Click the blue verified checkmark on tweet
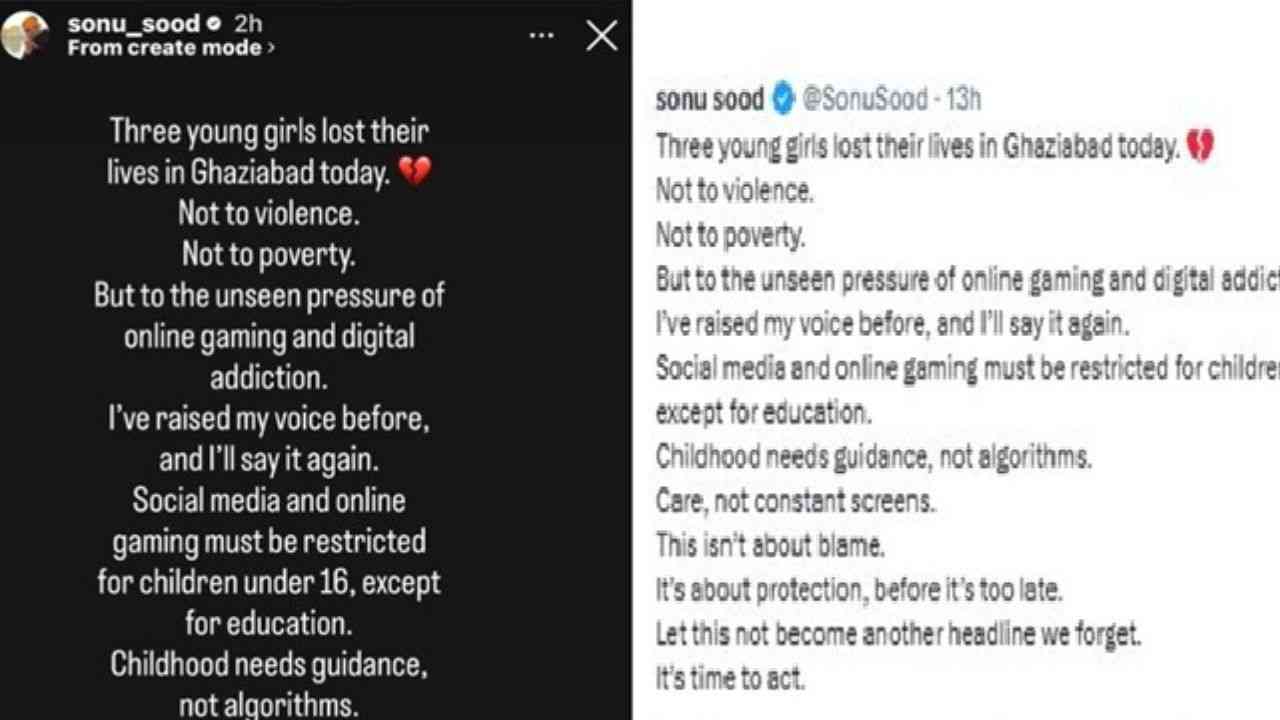 [x=783, y=98]
